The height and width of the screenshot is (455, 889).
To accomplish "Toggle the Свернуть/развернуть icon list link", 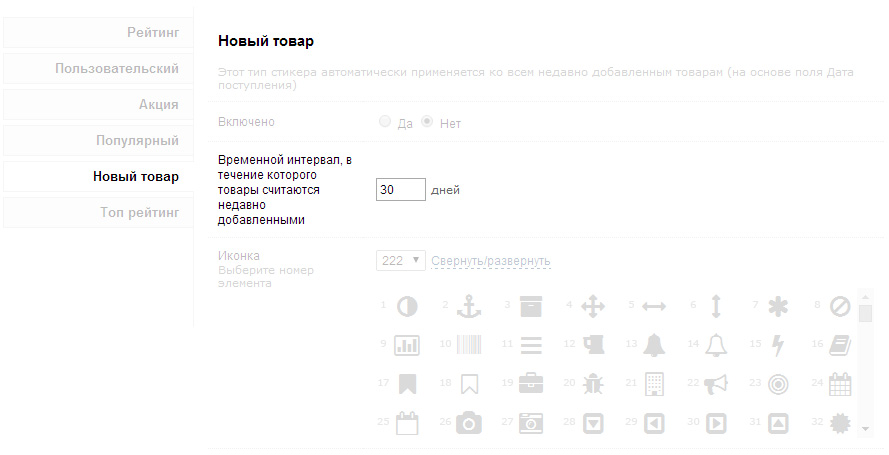I will 490,261.
